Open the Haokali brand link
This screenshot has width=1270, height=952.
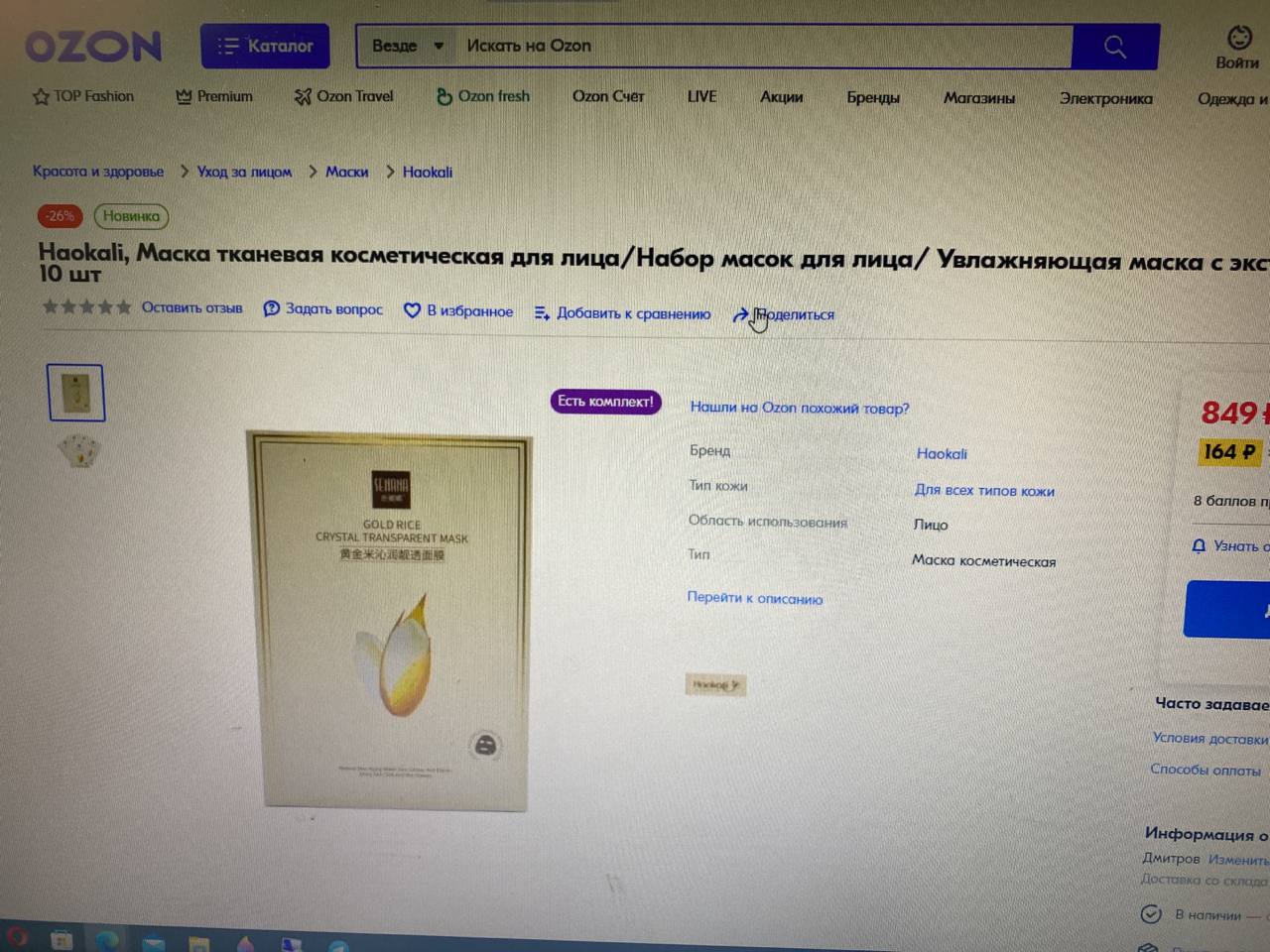point(942,453)
